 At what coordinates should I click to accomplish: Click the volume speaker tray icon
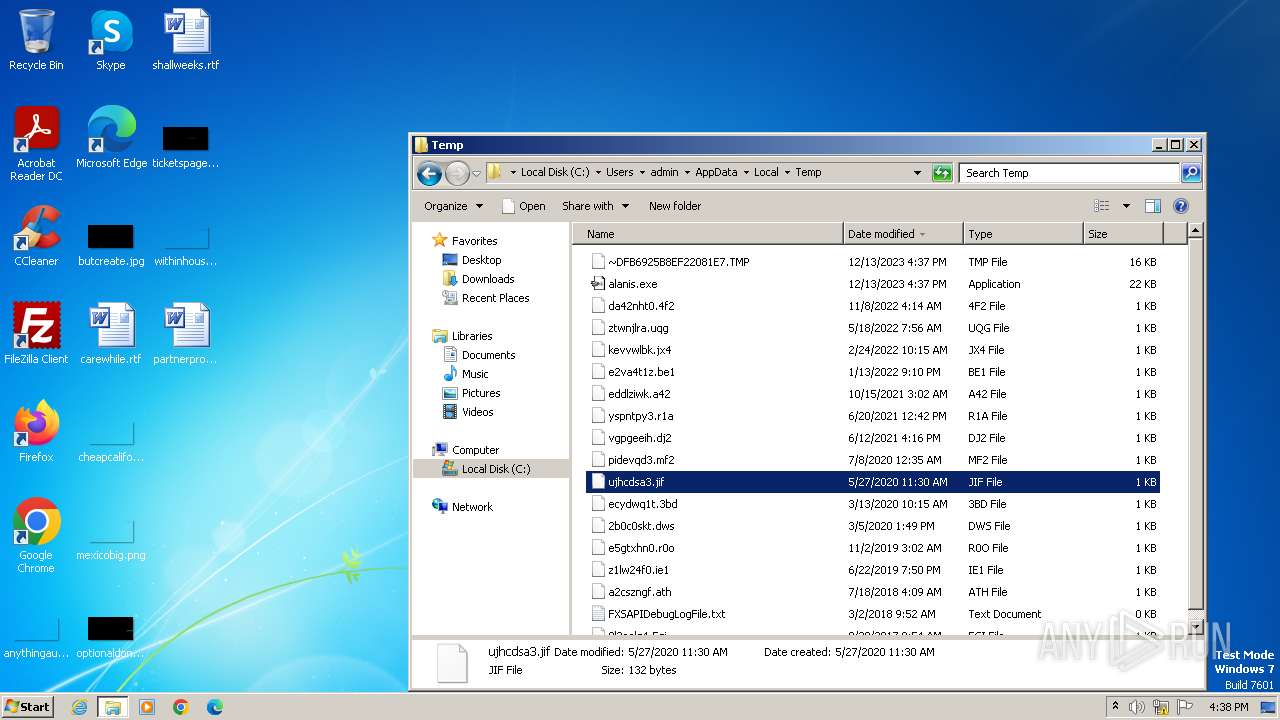pos(1136,707)
